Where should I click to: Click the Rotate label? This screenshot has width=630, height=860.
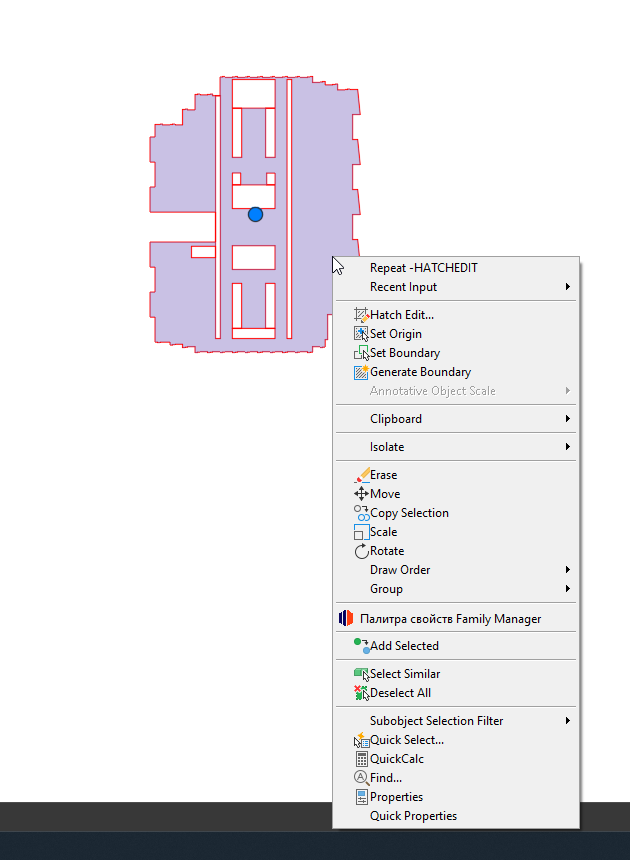[x=387, y=551]
